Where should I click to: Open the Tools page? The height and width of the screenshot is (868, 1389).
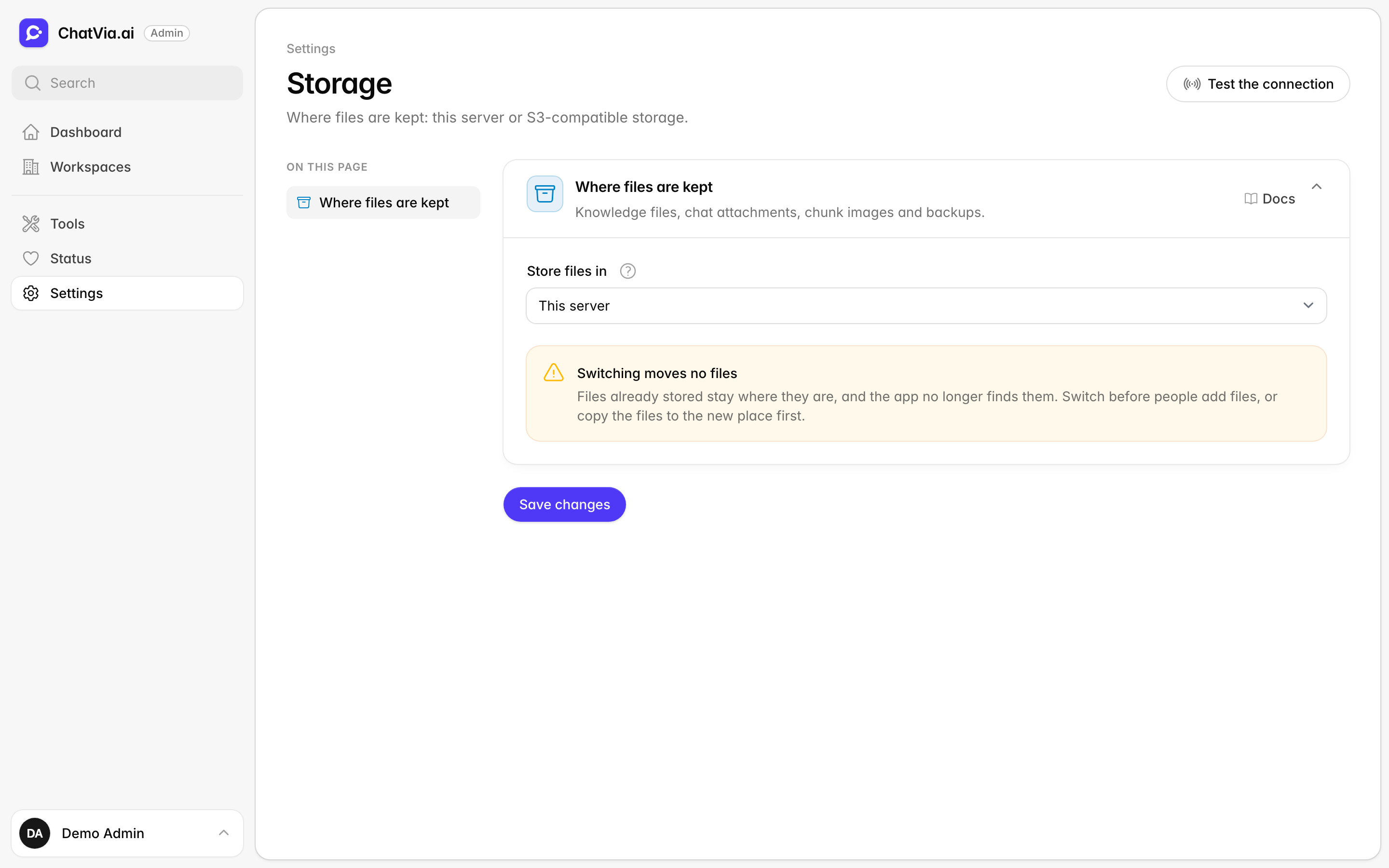127,224
